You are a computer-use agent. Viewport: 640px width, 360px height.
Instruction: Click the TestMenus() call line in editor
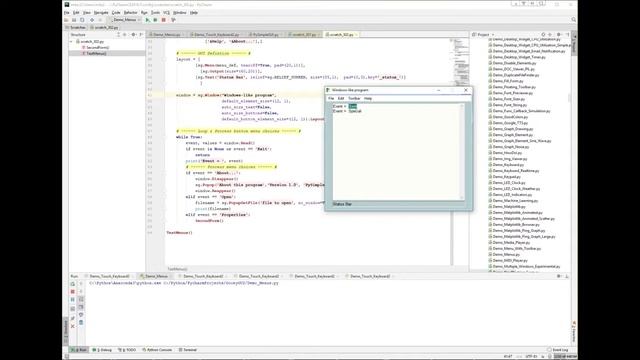click(x=179, y=233)
